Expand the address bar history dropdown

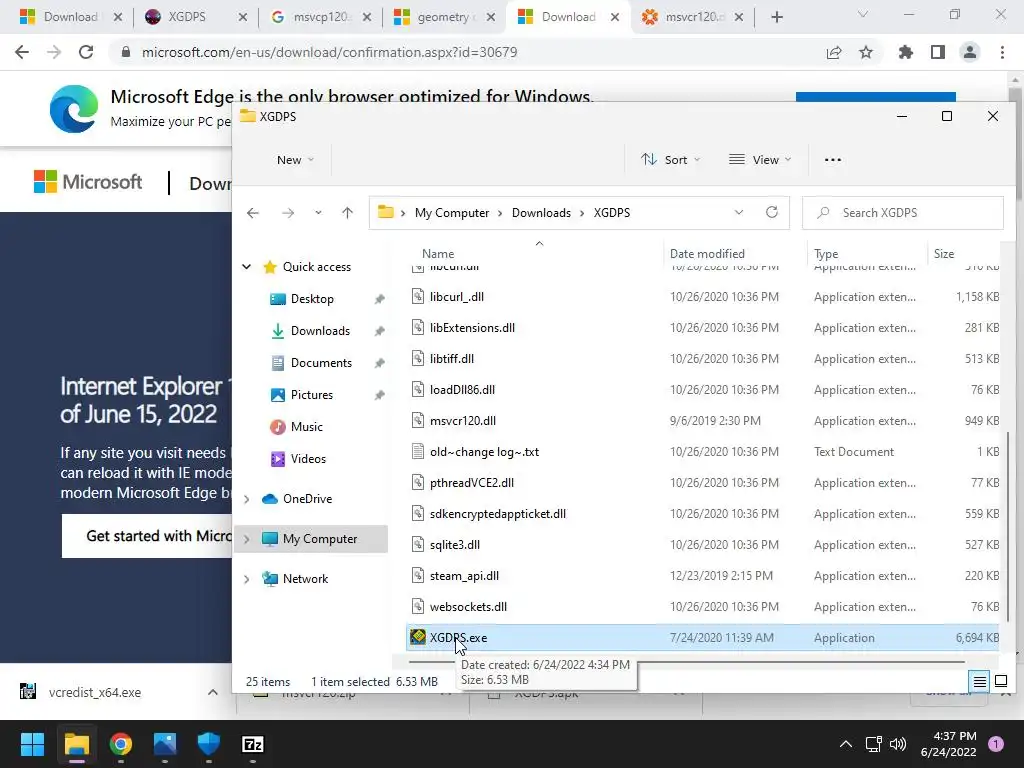(739, 212)
